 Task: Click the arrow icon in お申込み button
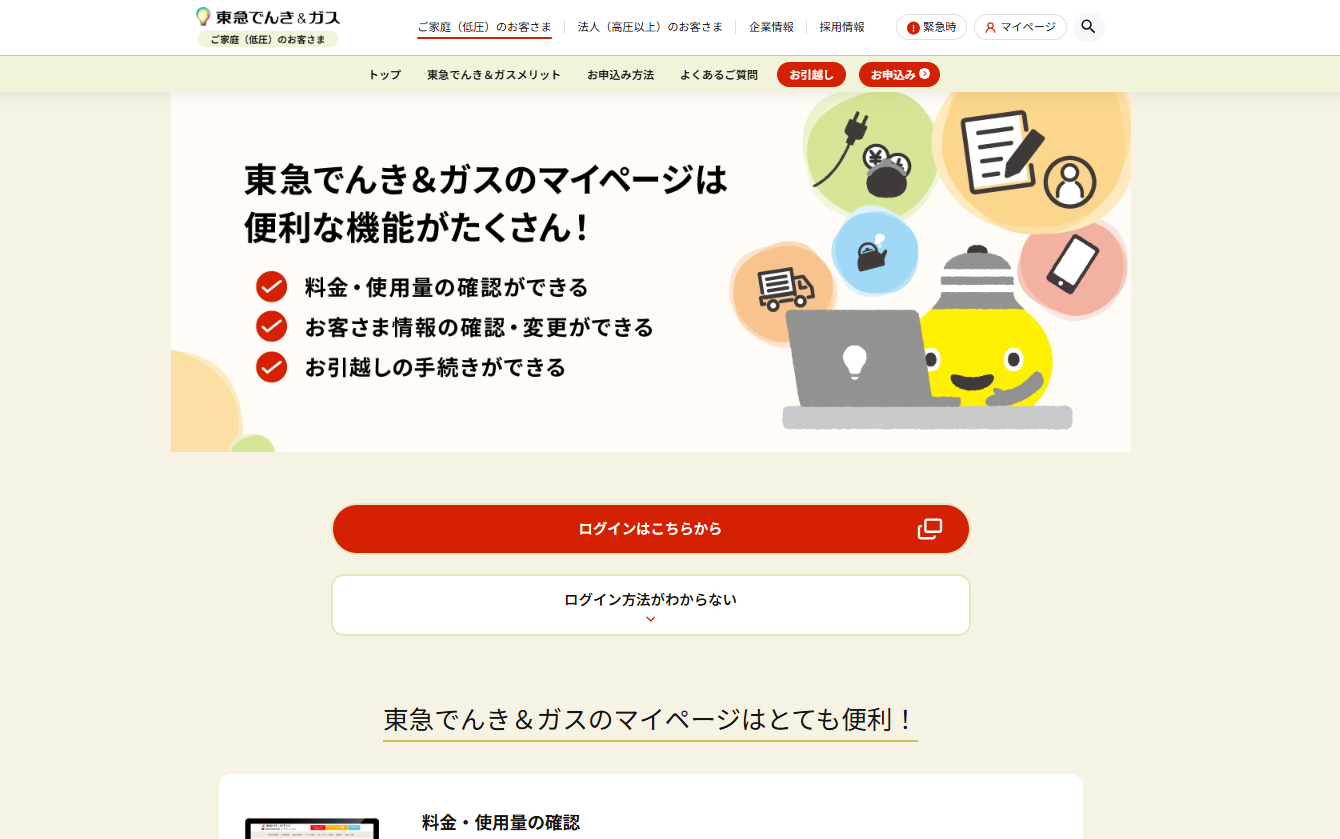click(x=925, y=74)
